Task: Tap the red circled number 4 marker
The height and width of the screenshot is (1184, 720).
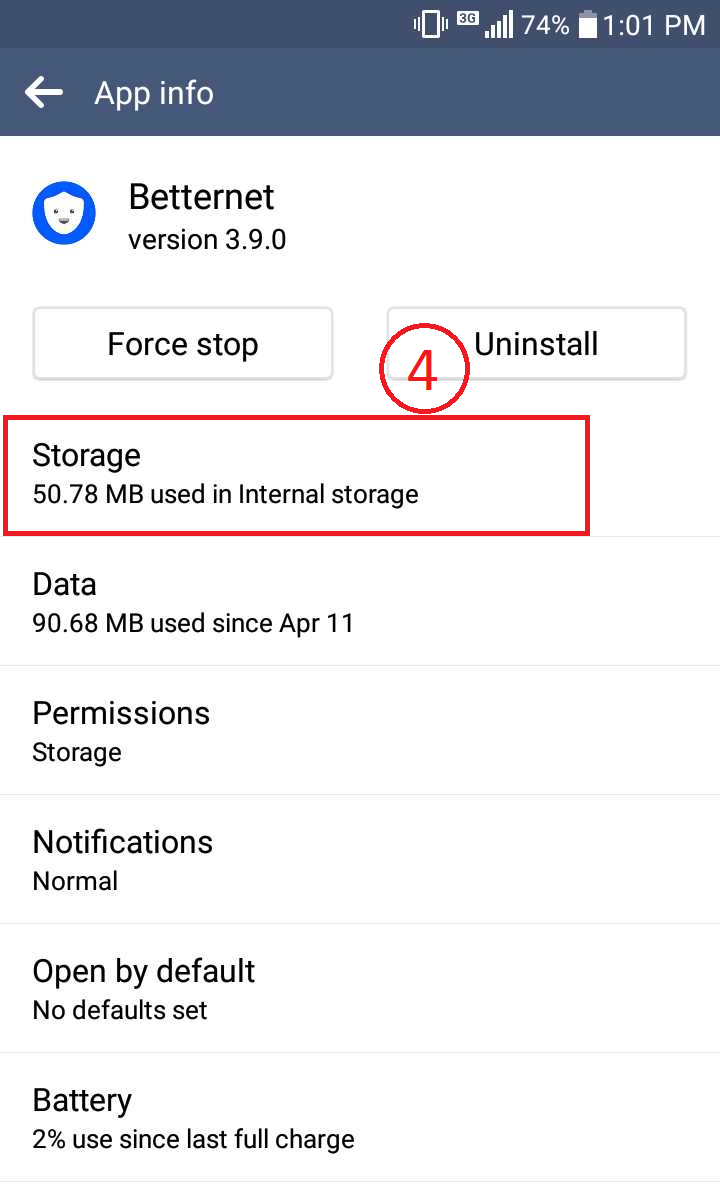Action: point(424,368)
